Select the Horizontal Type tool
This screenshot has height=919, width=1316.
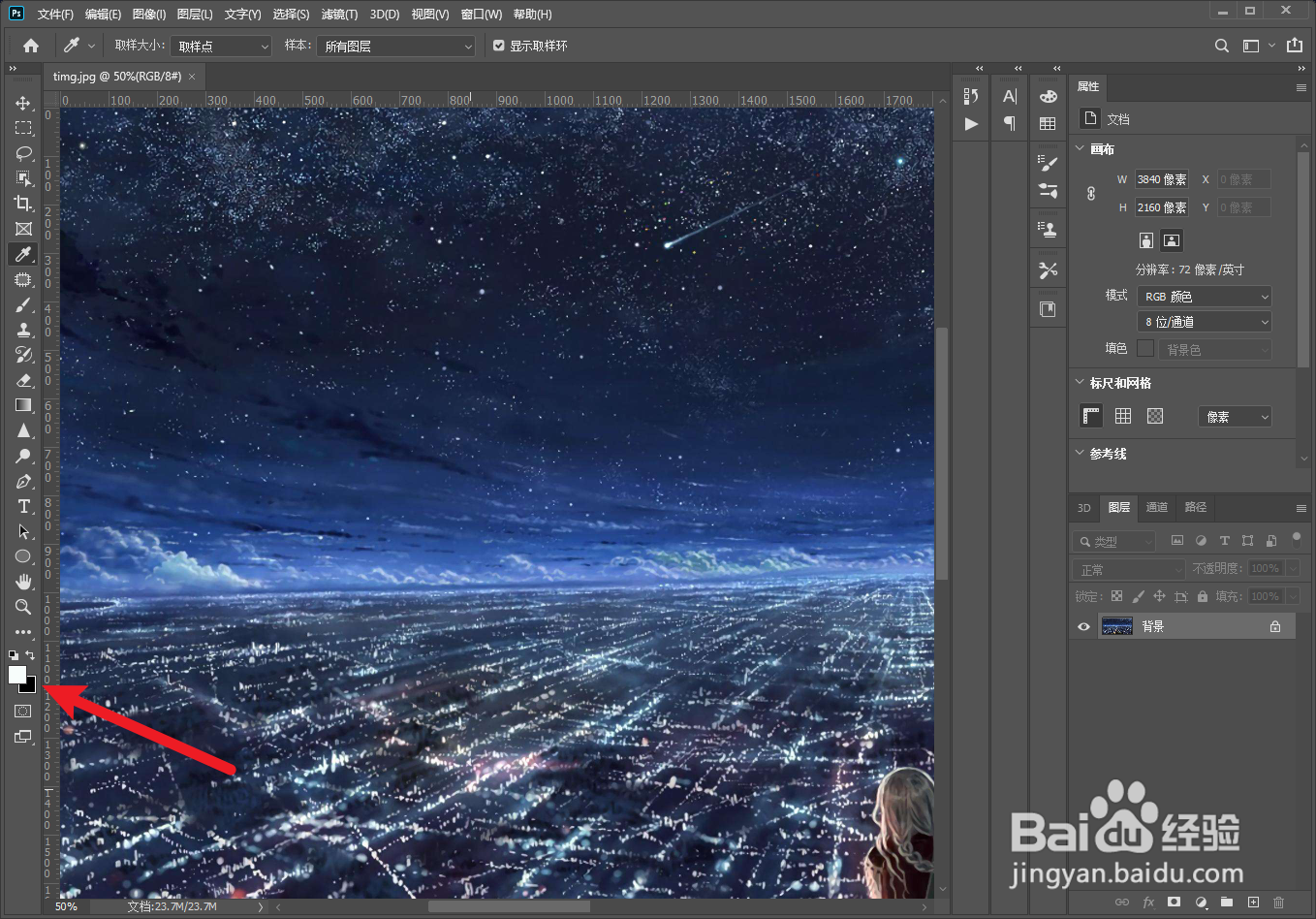click(x=23, y=506)
